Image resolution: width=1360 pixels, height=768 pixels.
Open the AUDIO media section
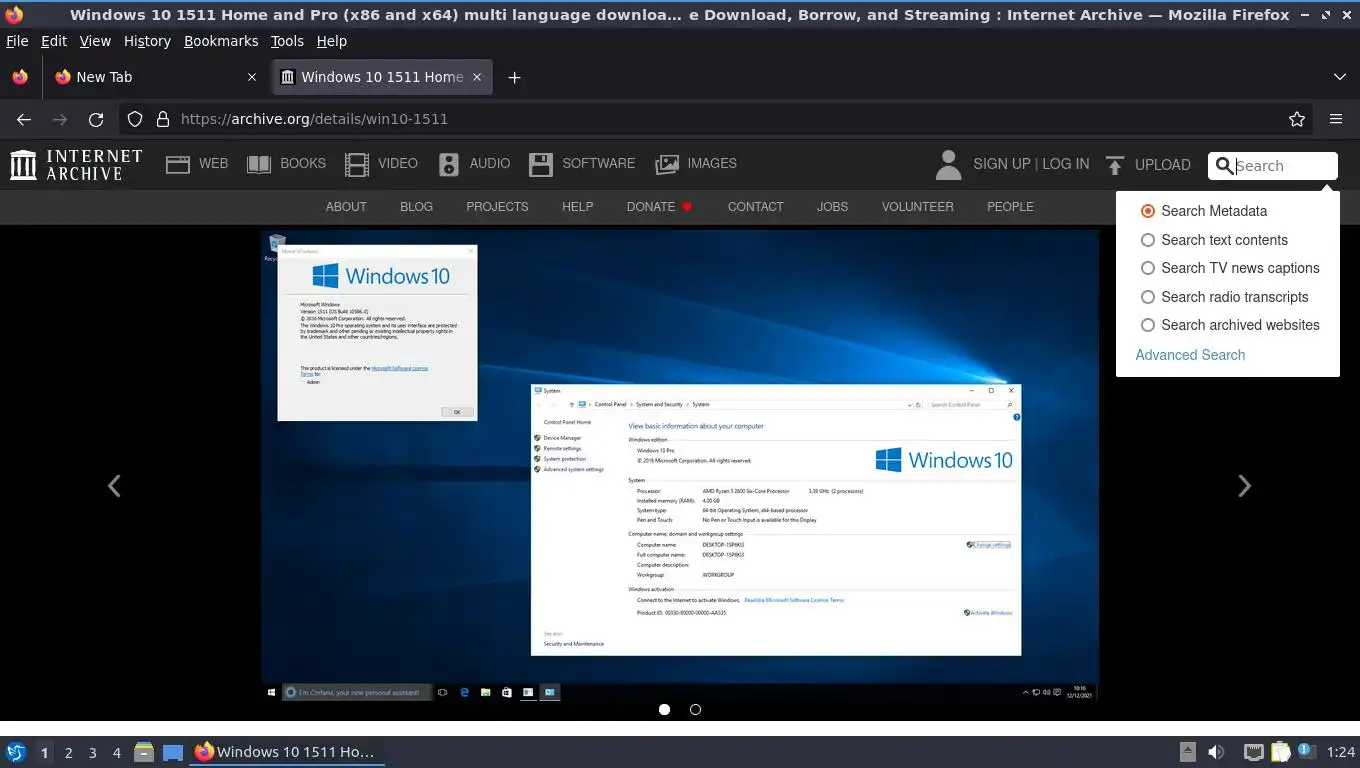pos(474,164)
